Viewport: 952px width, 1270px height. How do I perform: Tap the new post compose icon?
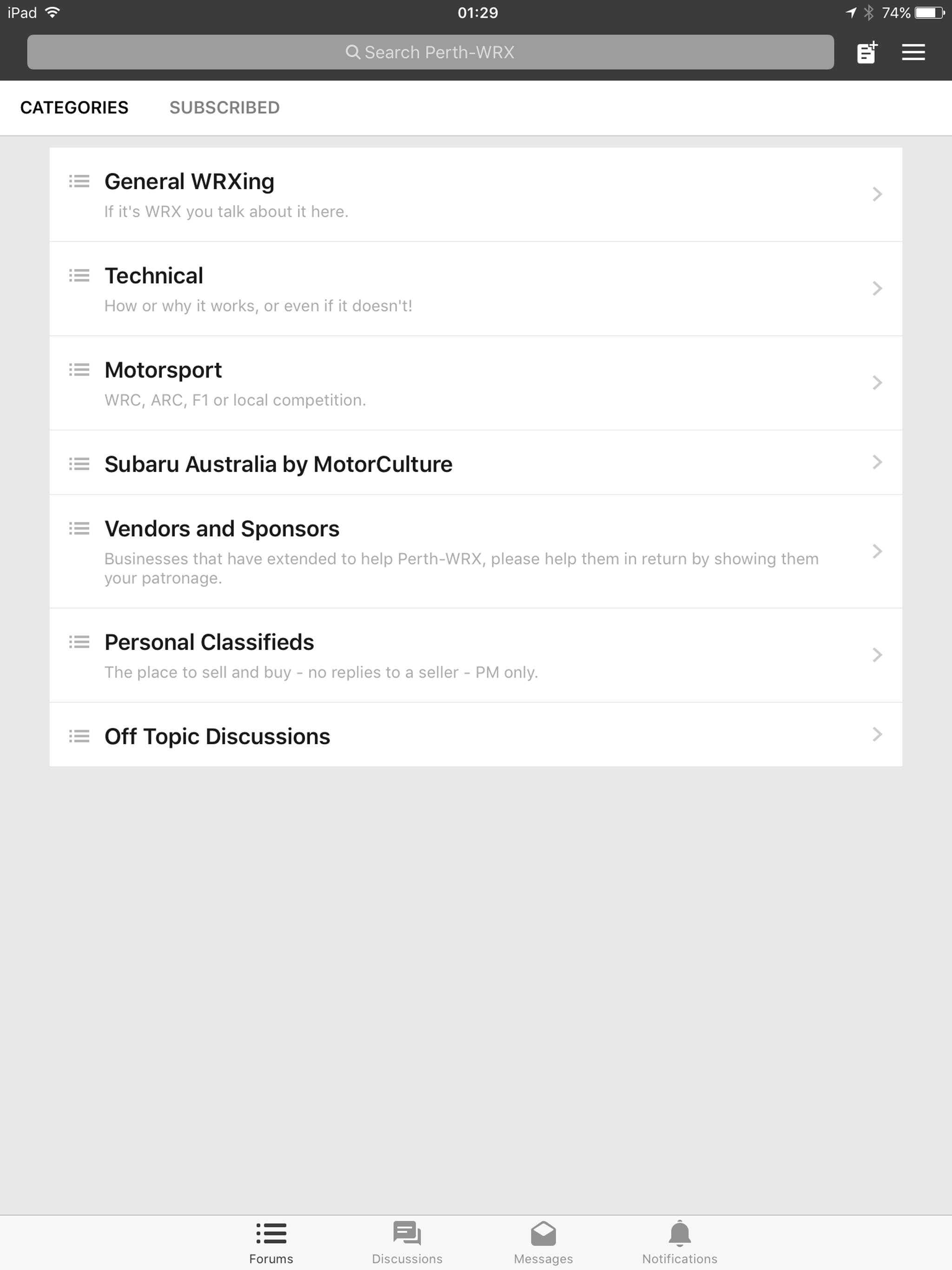click(x=866, y=52)
